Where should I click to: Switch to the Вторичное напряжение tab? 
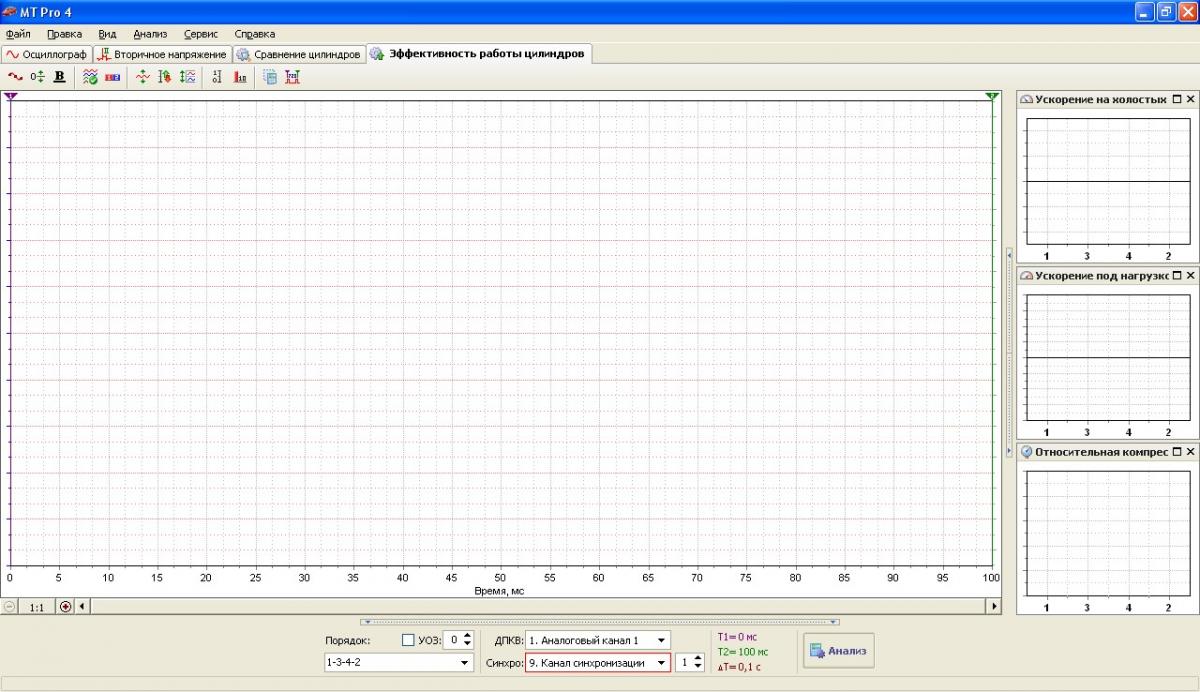point(162,54)
